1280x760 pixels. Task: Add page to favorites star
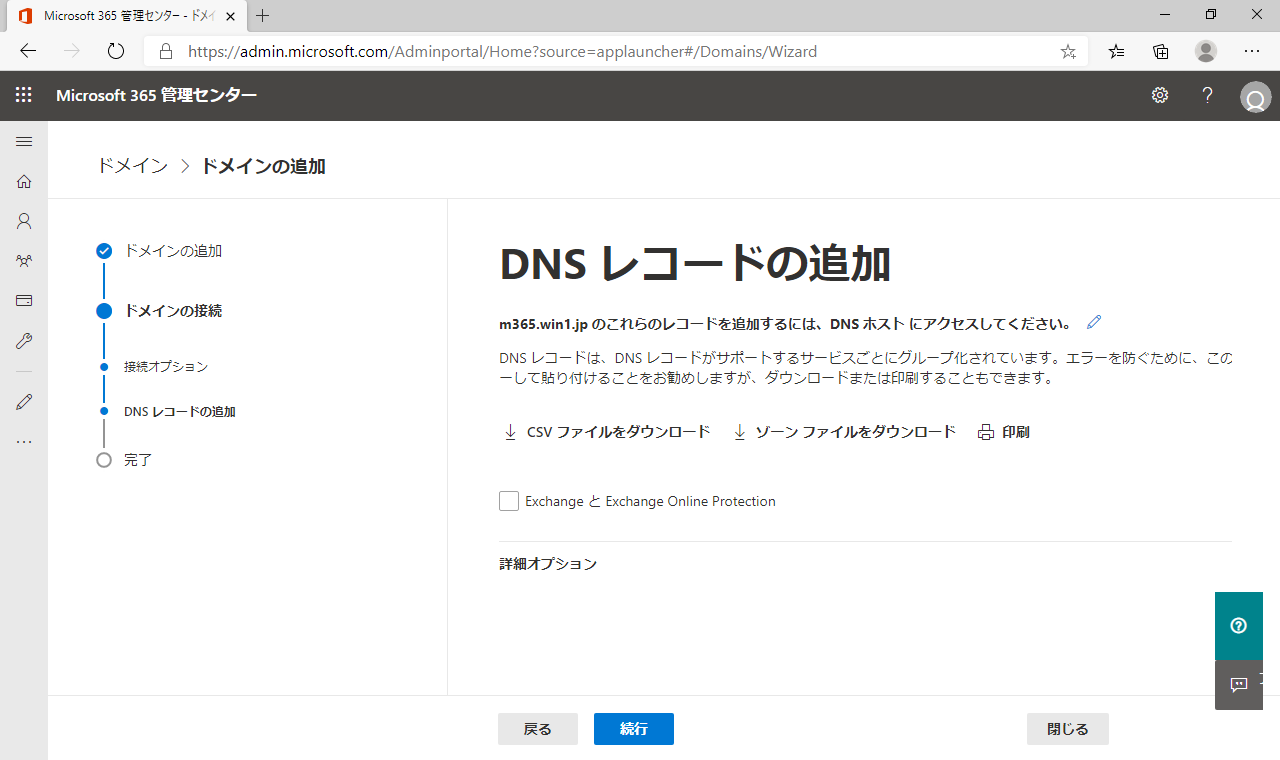point(1068,51)
